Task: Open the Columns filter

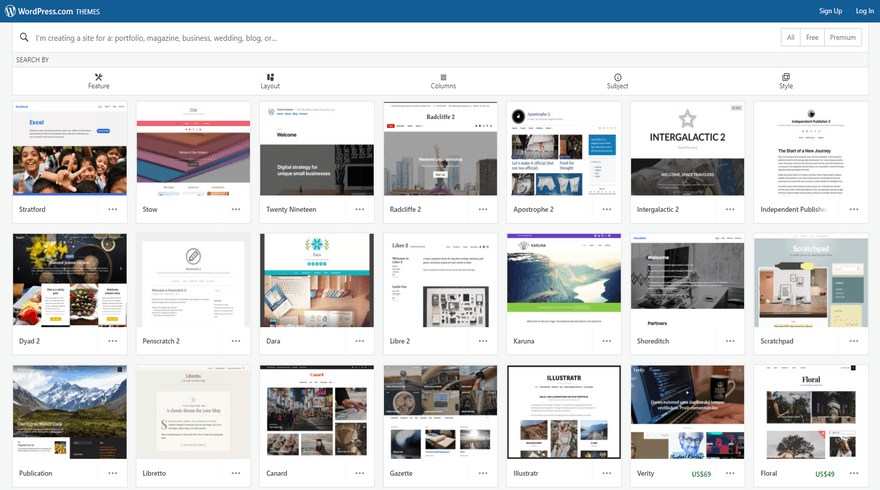Action: tap(443, 81)
